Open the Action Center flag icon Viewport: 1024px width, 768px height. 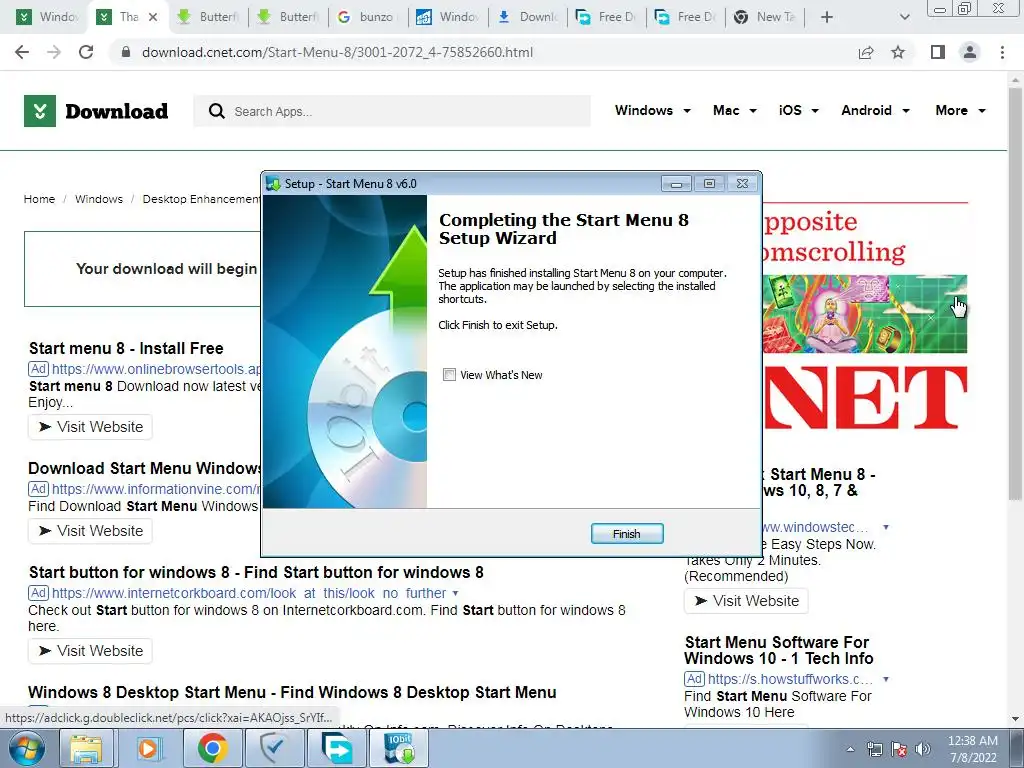point(899,749)
